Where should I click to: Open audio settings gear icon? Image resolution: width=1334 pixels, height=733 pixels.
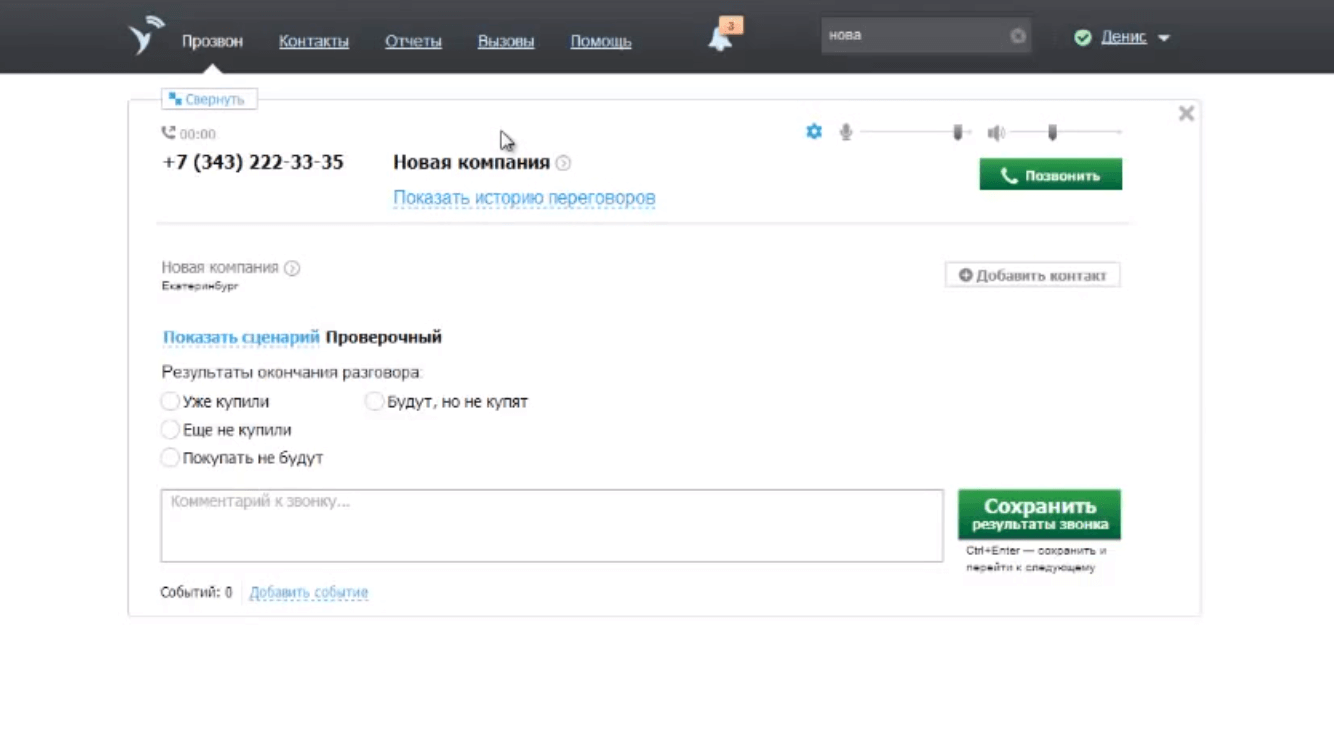tap(814, 132)
